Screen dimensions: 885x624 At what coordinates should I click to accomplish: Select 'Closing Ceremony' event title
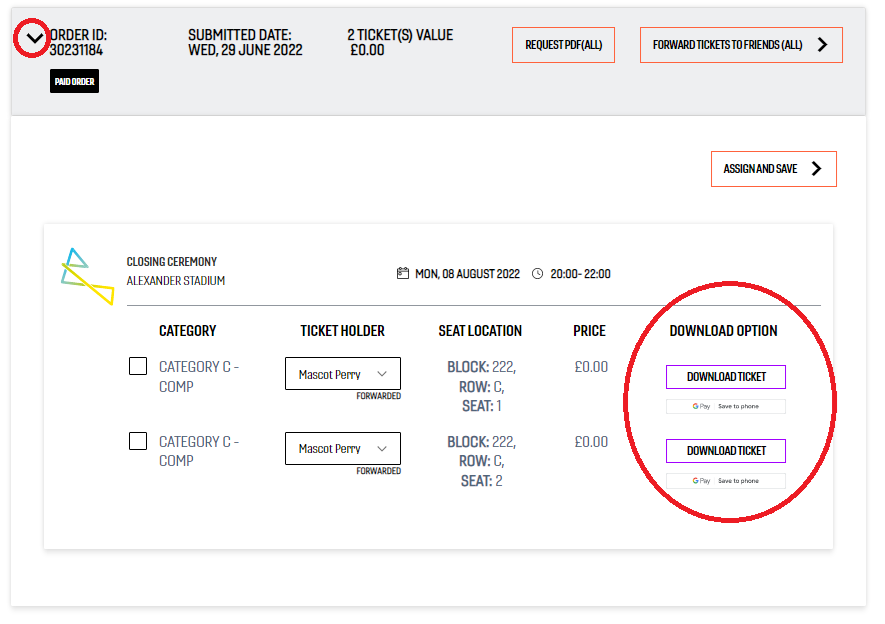(172, 262)
